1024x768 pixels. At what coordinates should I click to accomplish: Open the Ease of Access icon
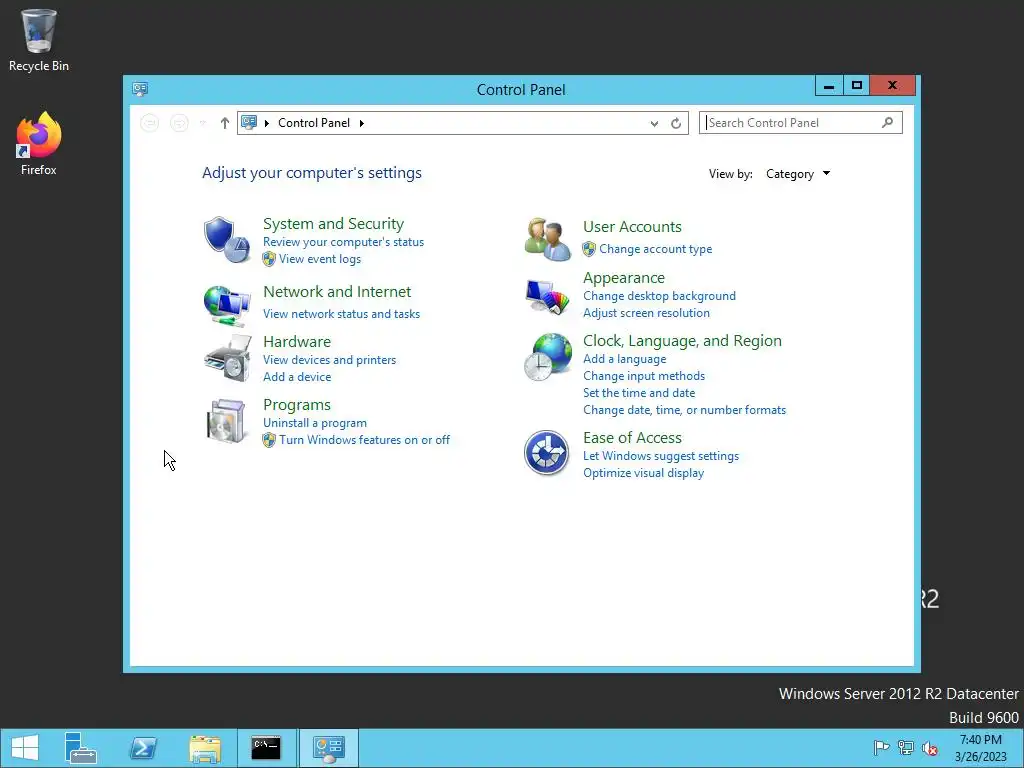click(x=547, y=453)
